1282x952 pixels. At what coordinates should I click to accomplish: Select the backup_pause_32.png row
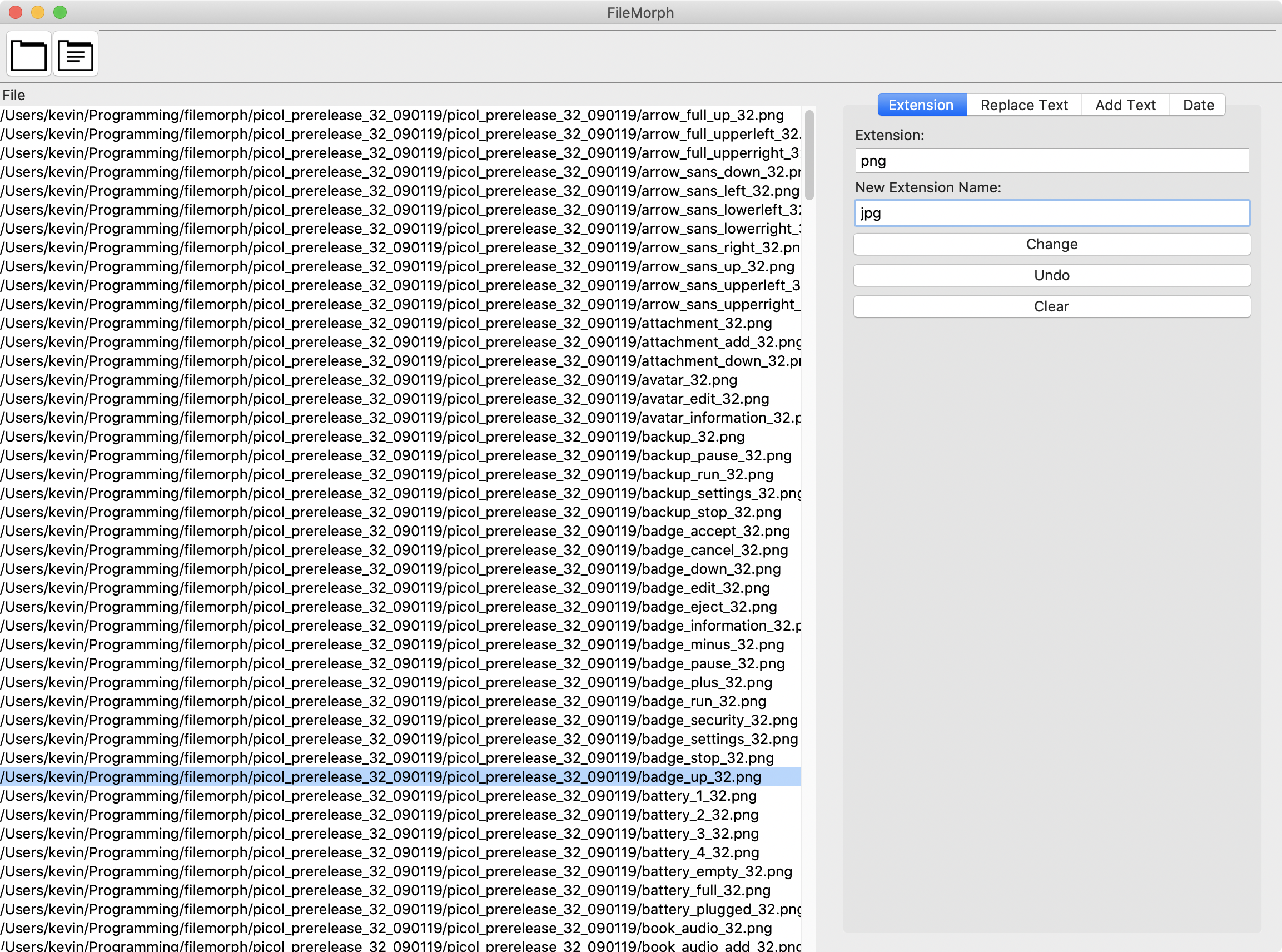[x=400, y=456]
